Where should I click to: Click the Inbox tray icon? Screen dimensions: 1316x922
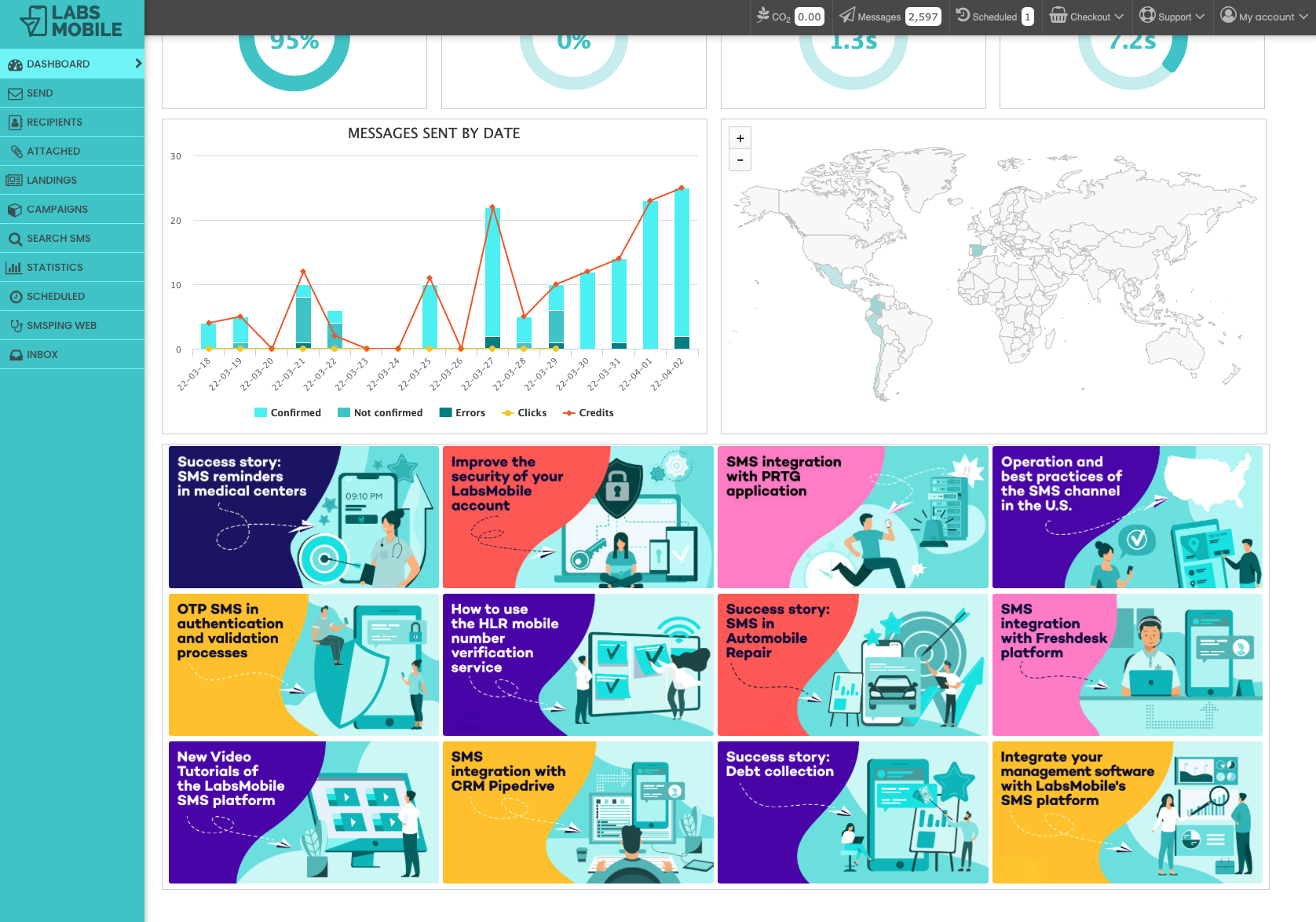(16, 355)
